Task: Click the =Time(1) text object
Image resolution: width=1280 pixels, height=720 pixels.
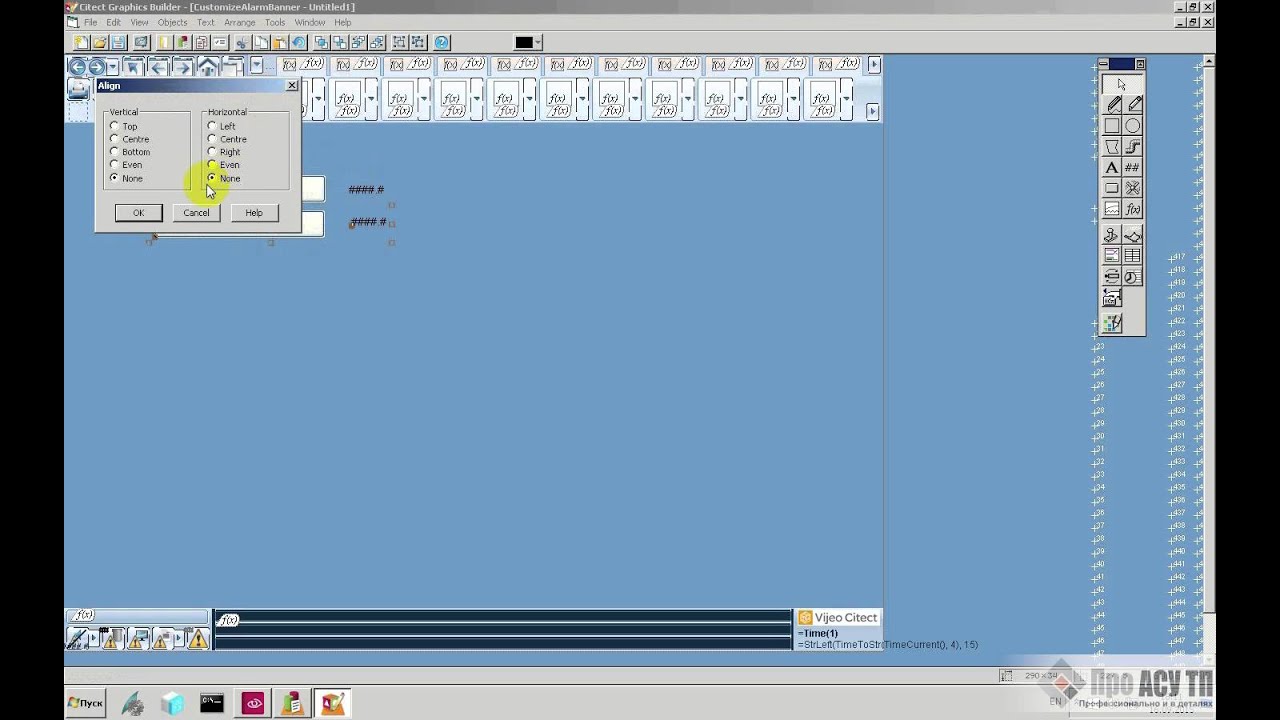Action: pyautogui.click(x=818, y=634)
